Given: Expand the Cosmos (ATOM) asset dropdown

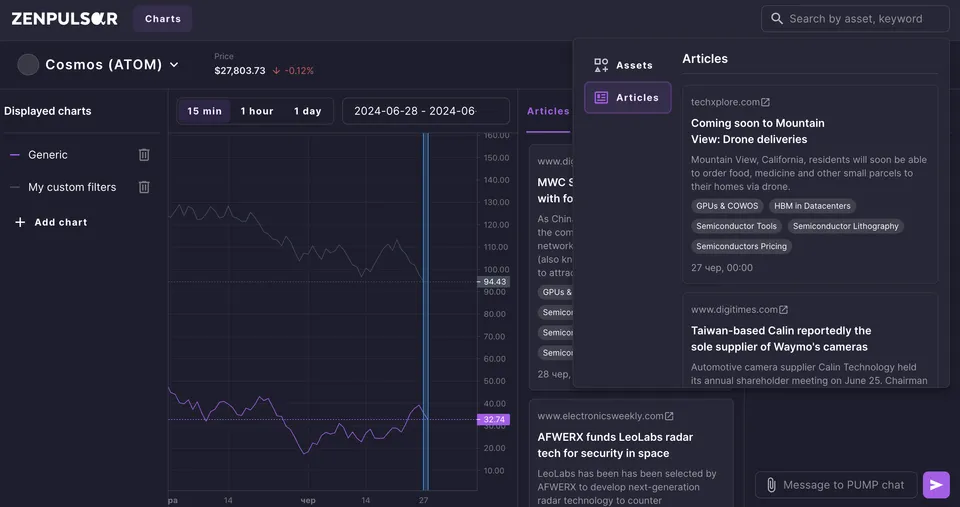Looking at the screenshot, I should tap(174, 64).
